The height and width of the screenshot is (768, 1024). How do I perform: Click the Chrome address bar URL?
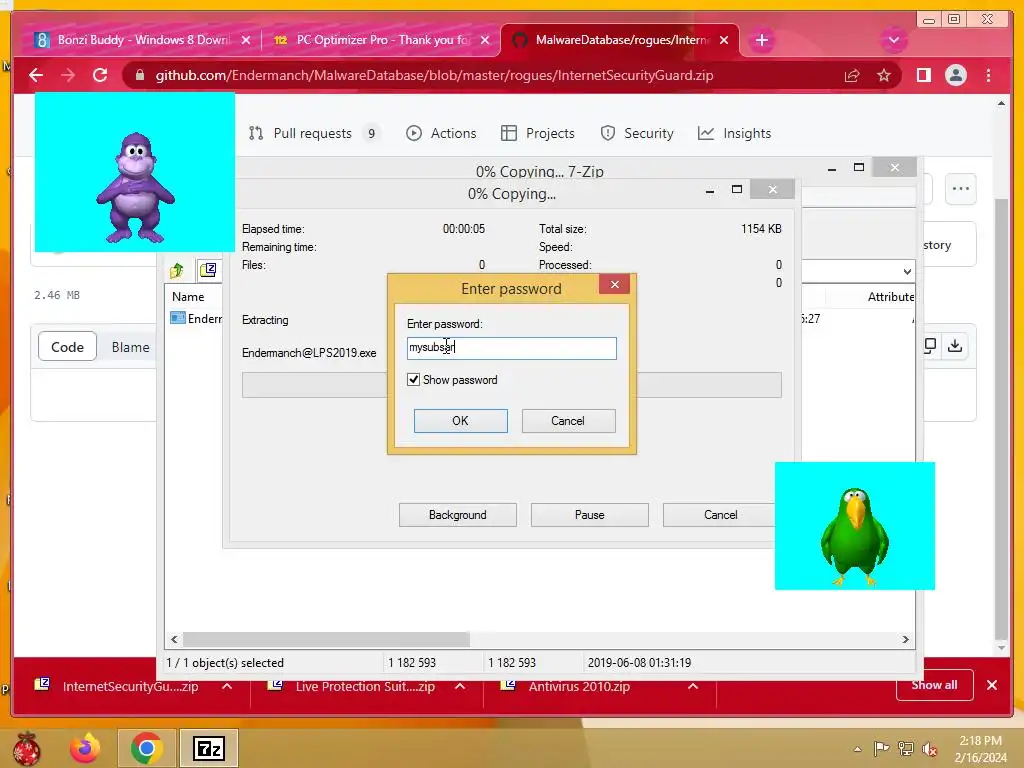click(x=434, y=75)
